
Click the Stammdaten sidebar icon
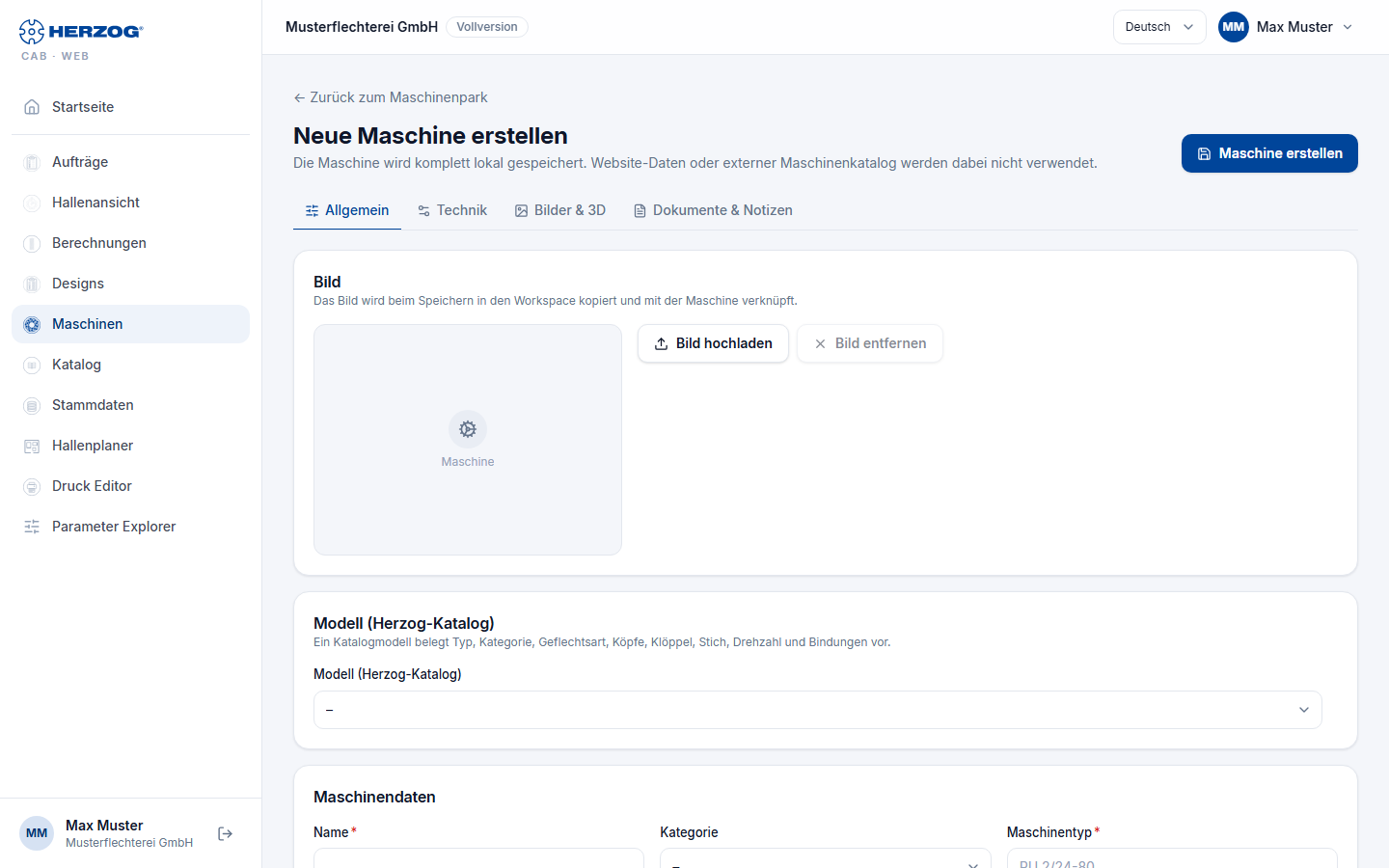(x=32, y=405)
